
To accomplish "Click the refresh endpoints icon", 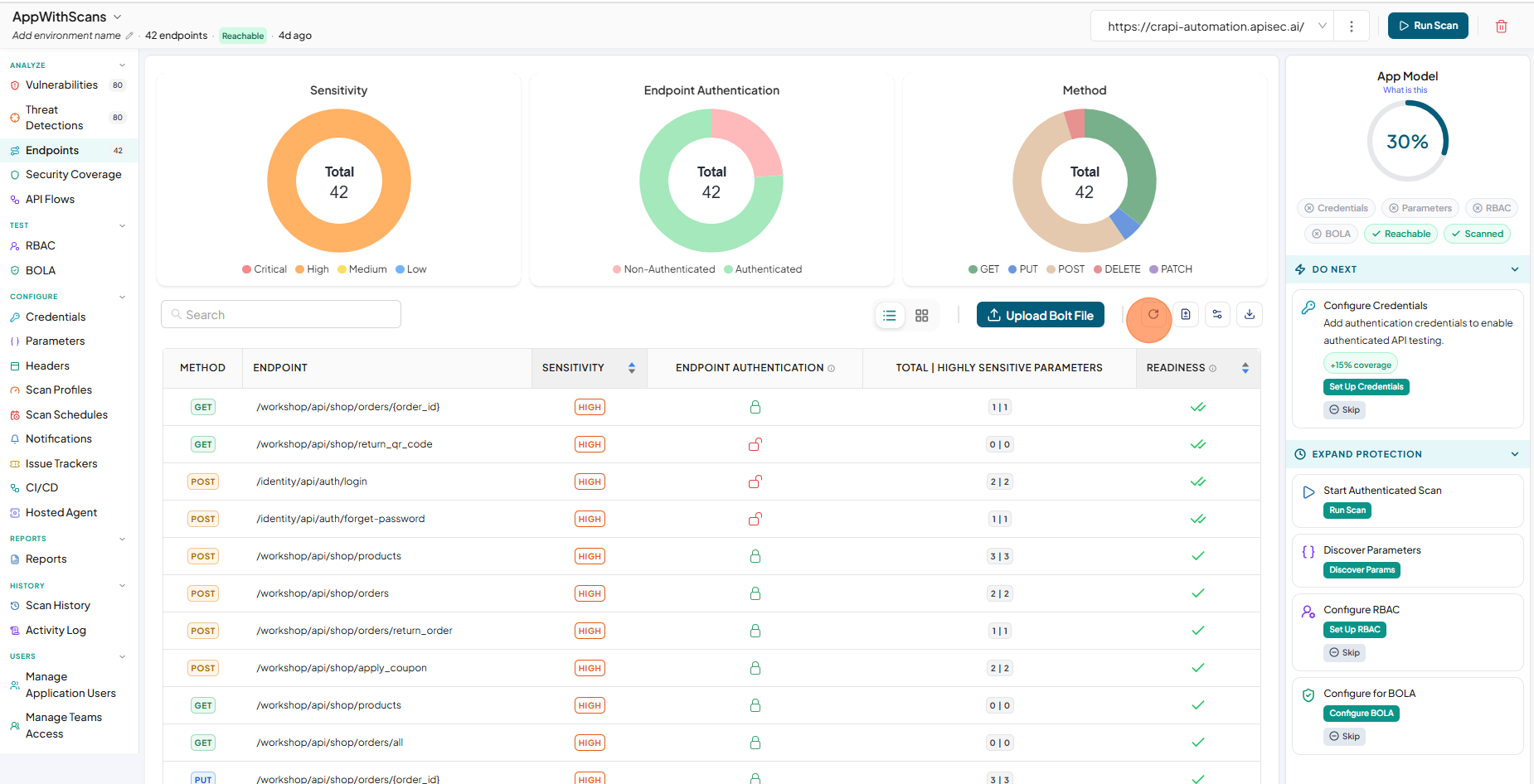I will [1153, 315].
